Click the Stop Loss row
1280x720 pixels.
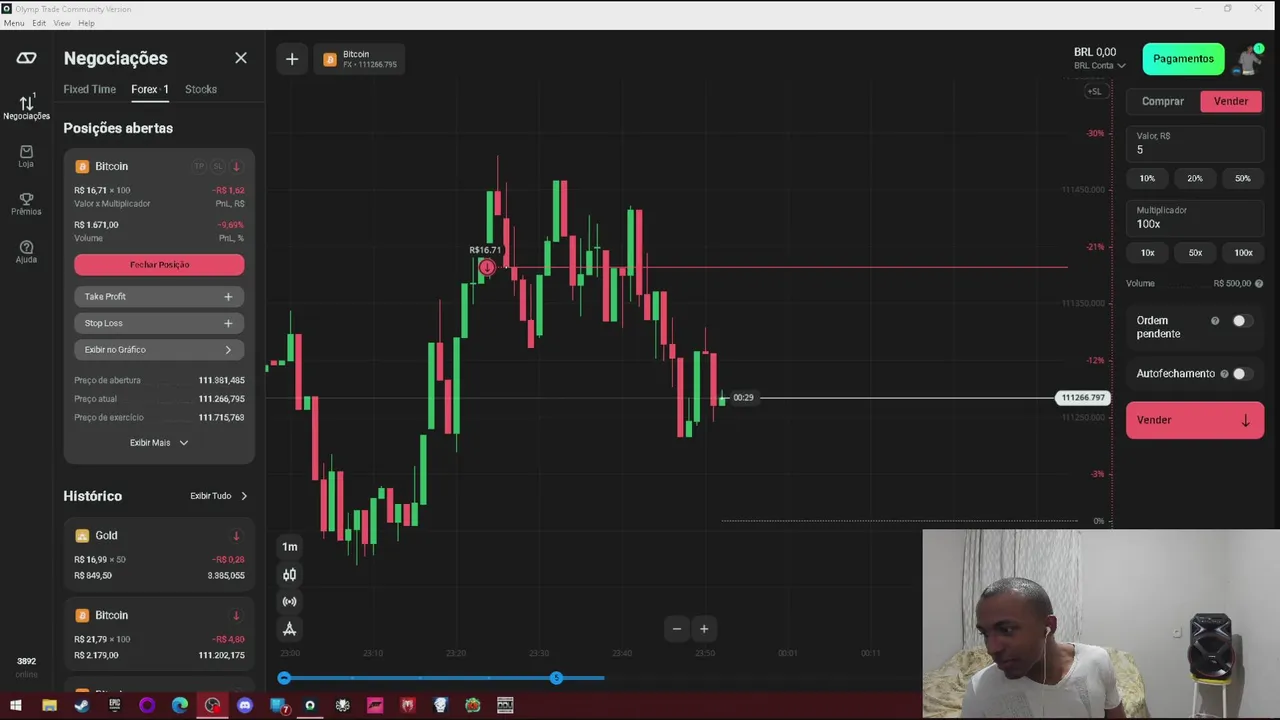159,323
